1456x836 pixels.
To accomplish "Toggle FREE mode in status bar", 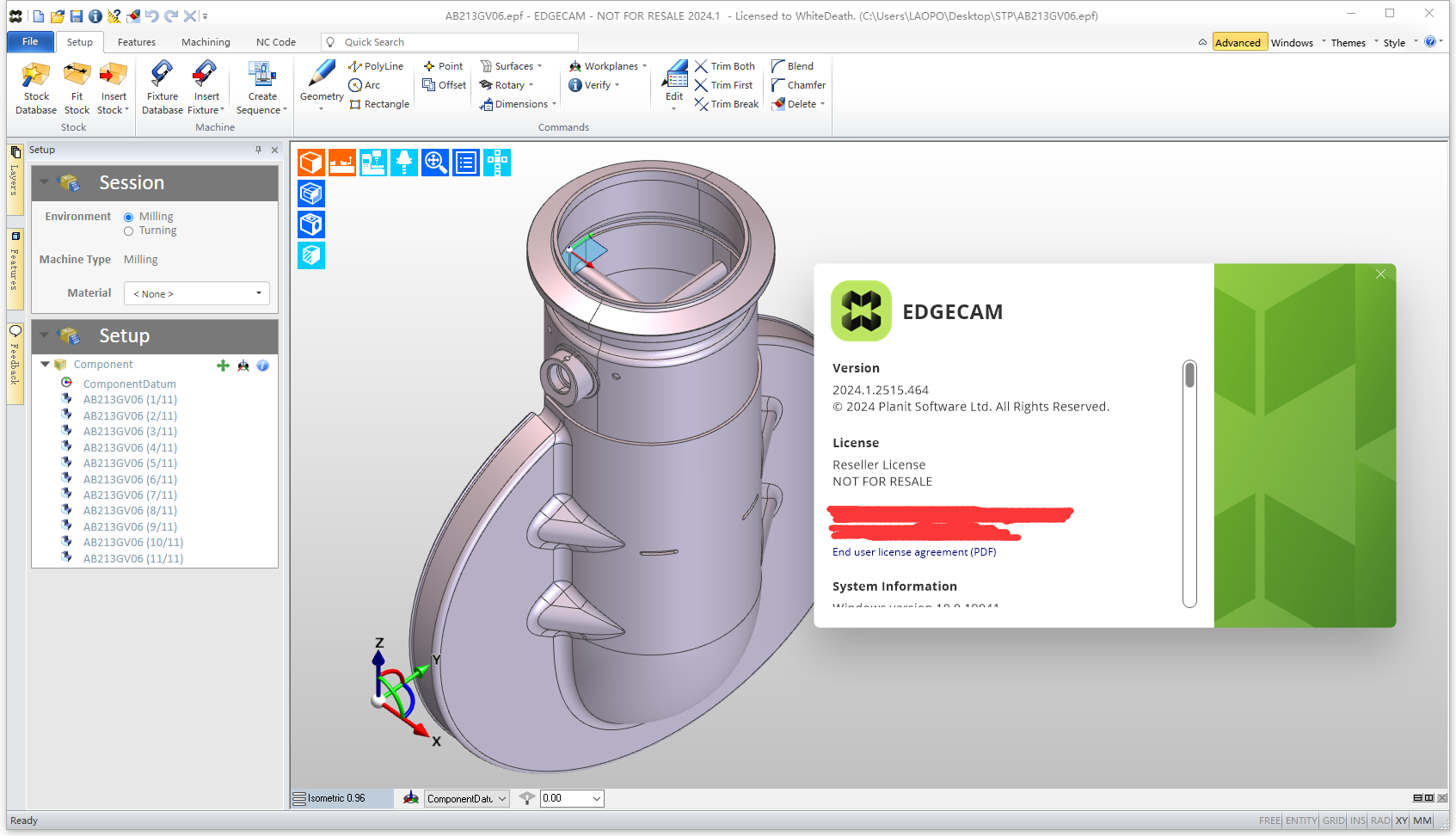I will click(x=1269, y=821).
